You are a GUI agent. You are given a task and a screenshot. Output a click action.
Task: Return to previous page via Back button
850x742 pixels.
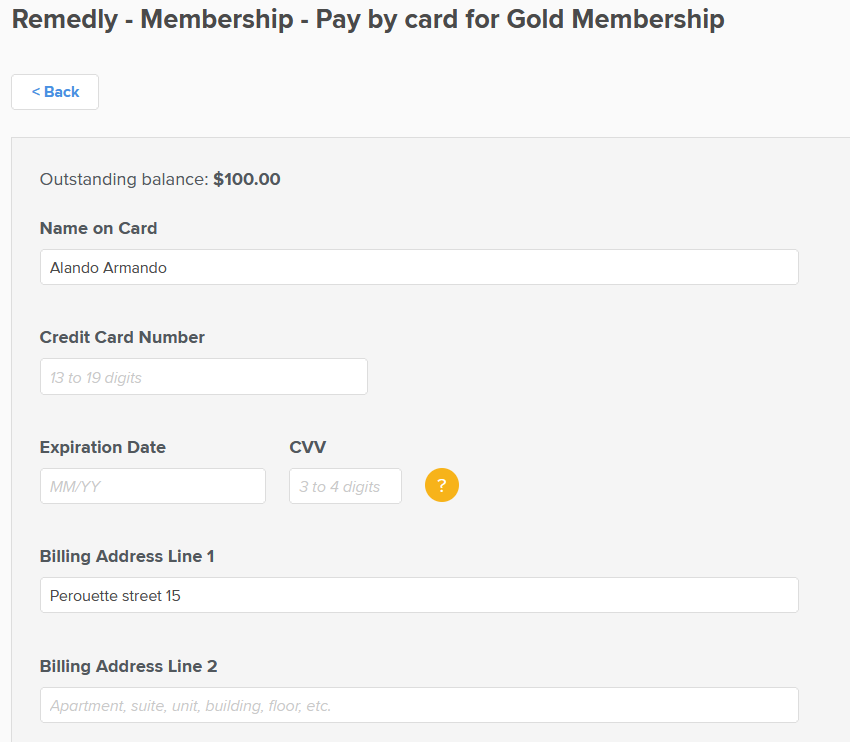coord(54,91)
